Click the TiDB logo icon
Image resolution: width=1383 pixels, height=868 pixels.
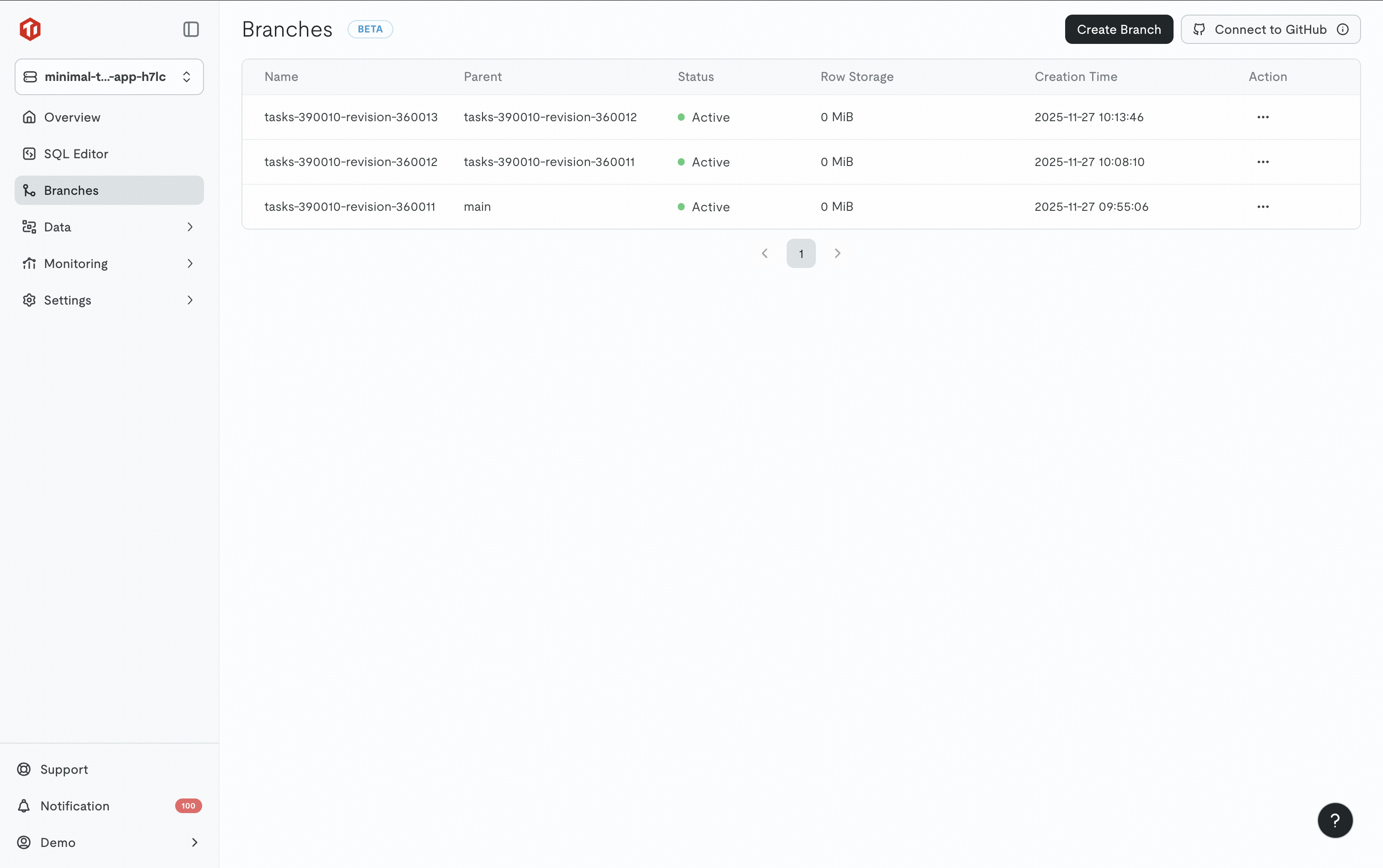coord(30,29)
